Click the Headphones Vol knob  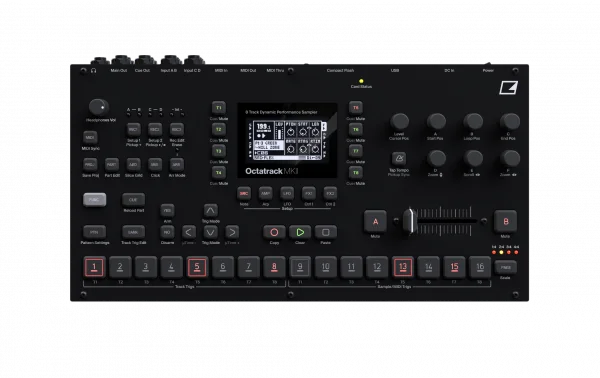coord(99,107)
